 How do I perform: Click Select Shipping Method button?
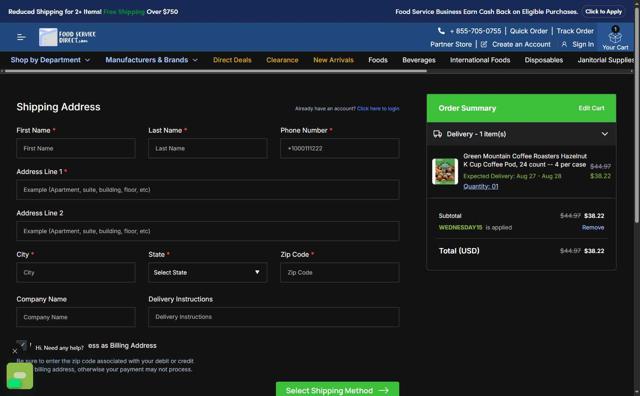tap(338, 390)
